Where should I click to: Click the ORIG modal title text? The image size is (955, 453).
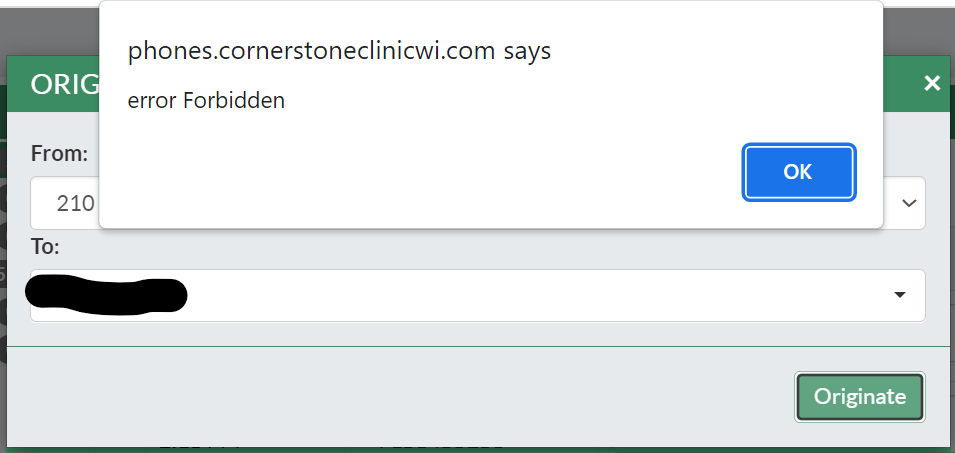65,84
